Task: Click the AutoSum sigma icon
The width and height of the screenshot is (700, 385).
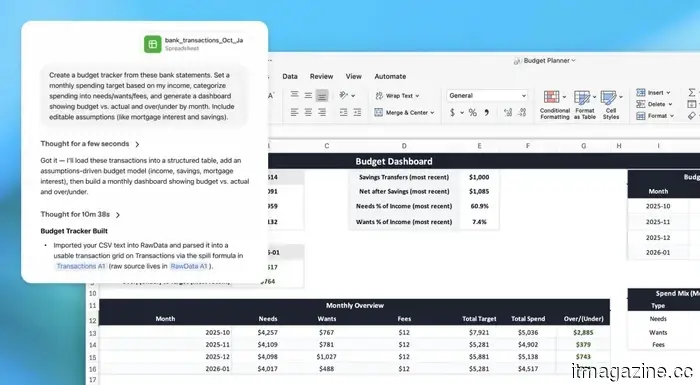Action: point(692,92)
